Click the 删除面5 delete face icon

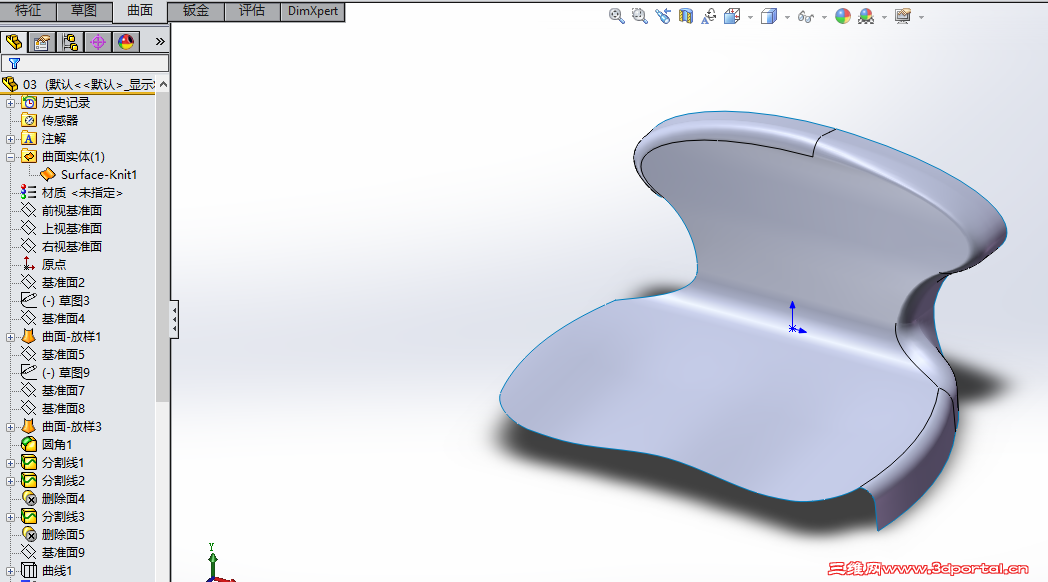pyautogui.click(x=29, y=535)
